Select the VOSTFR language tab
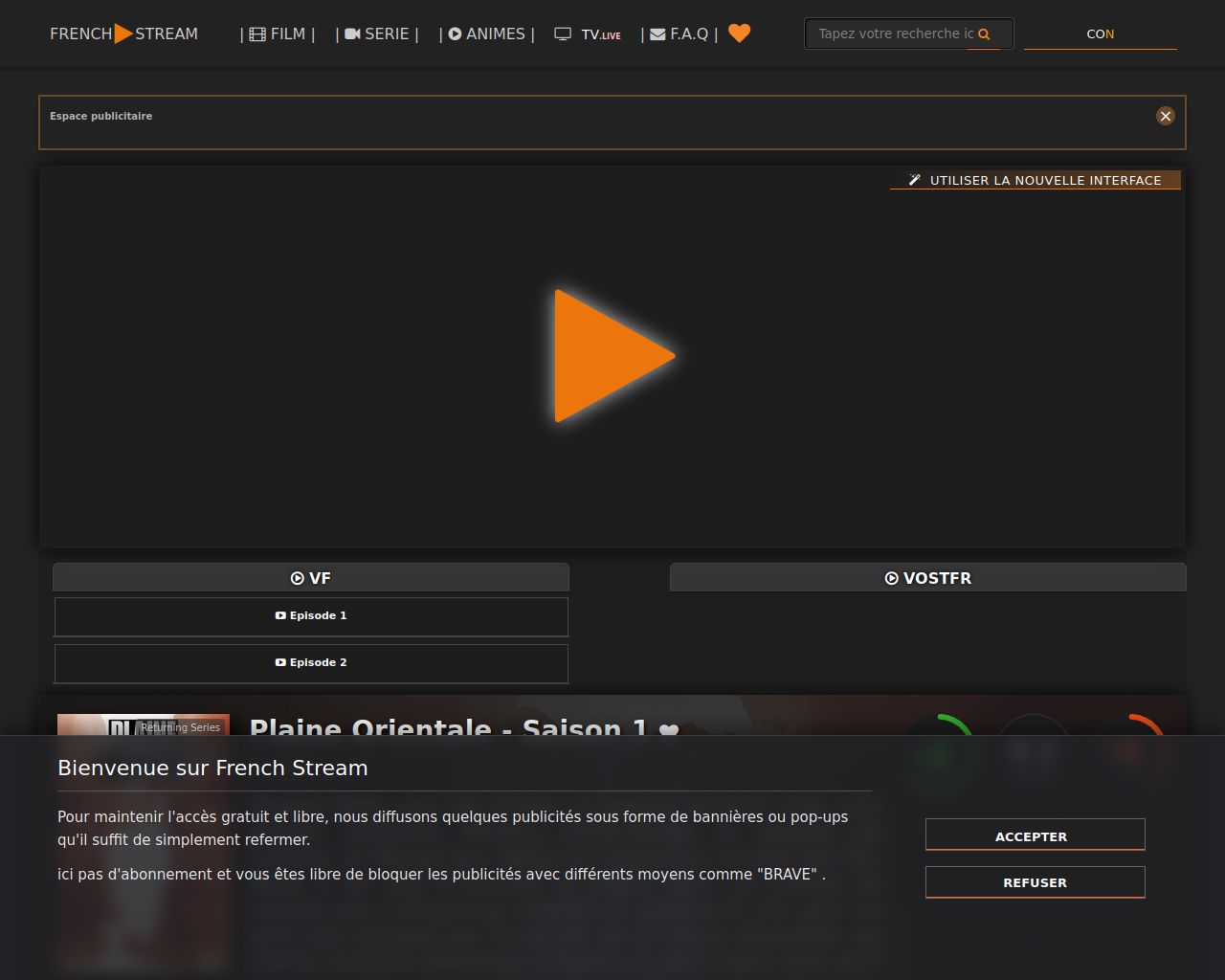 click(928, 578)
